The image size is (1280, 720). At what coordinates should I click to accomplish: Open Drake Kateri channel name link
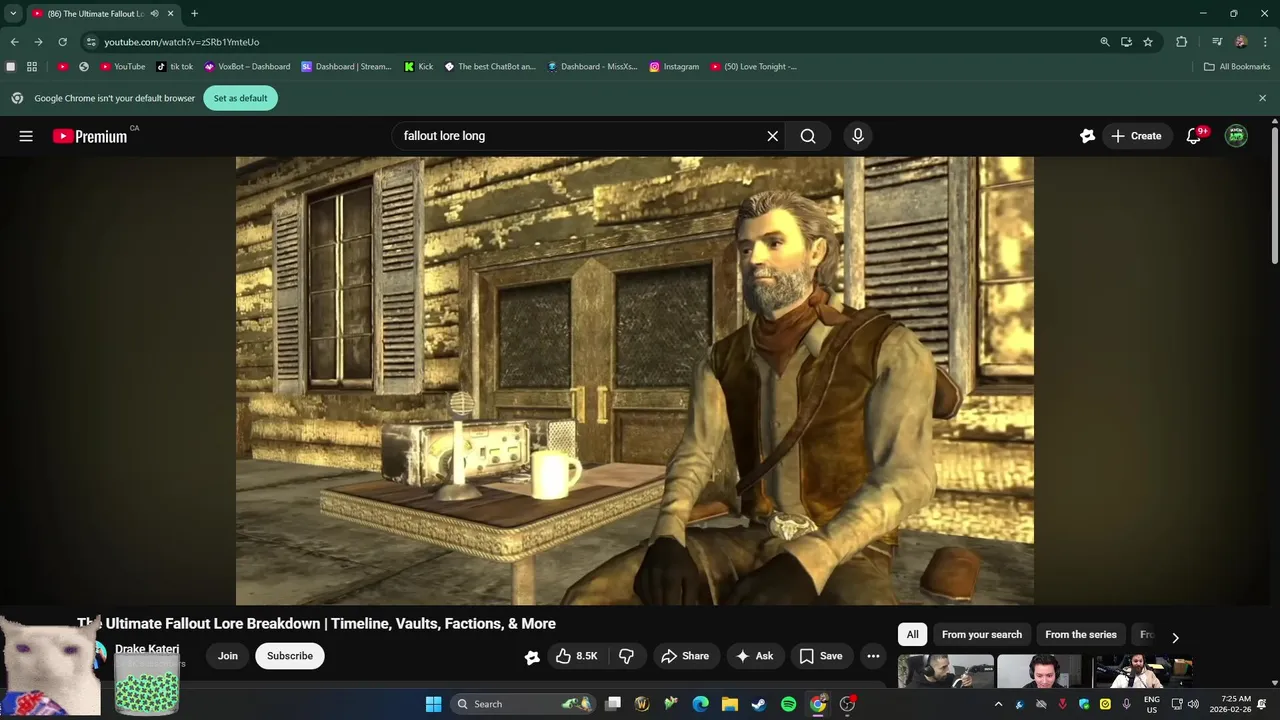coord(147,649)
